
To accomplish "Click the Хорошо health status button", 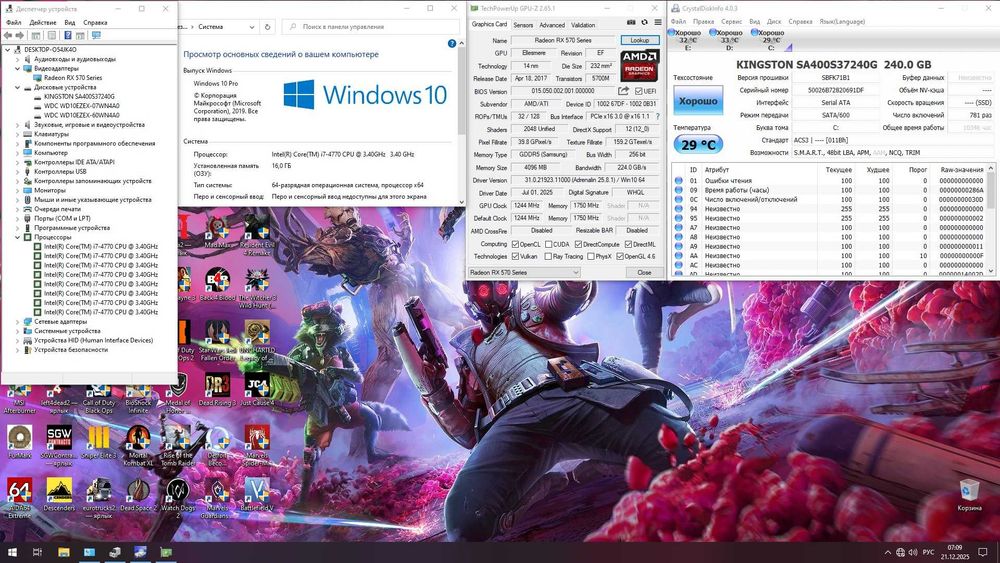I will click(x=698, y=101).
